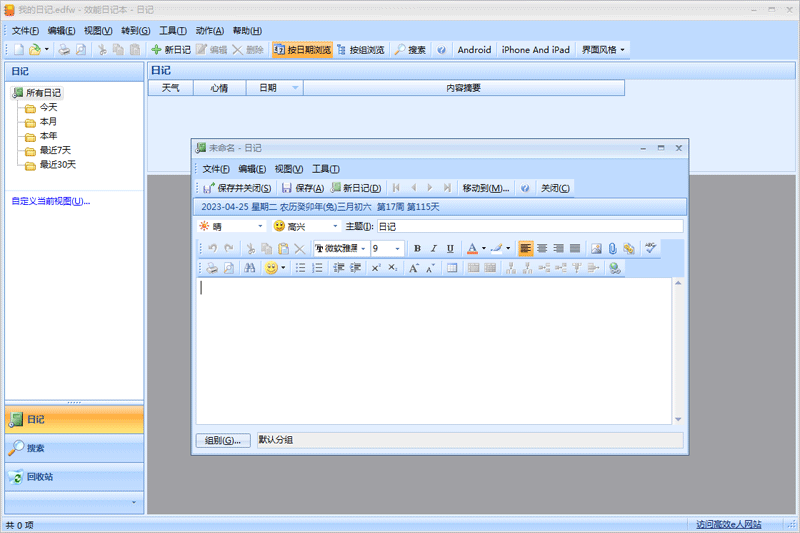This screenshot has width=800, height=533.
Task: Toggle italic text formatting
Action: [434, 248]
